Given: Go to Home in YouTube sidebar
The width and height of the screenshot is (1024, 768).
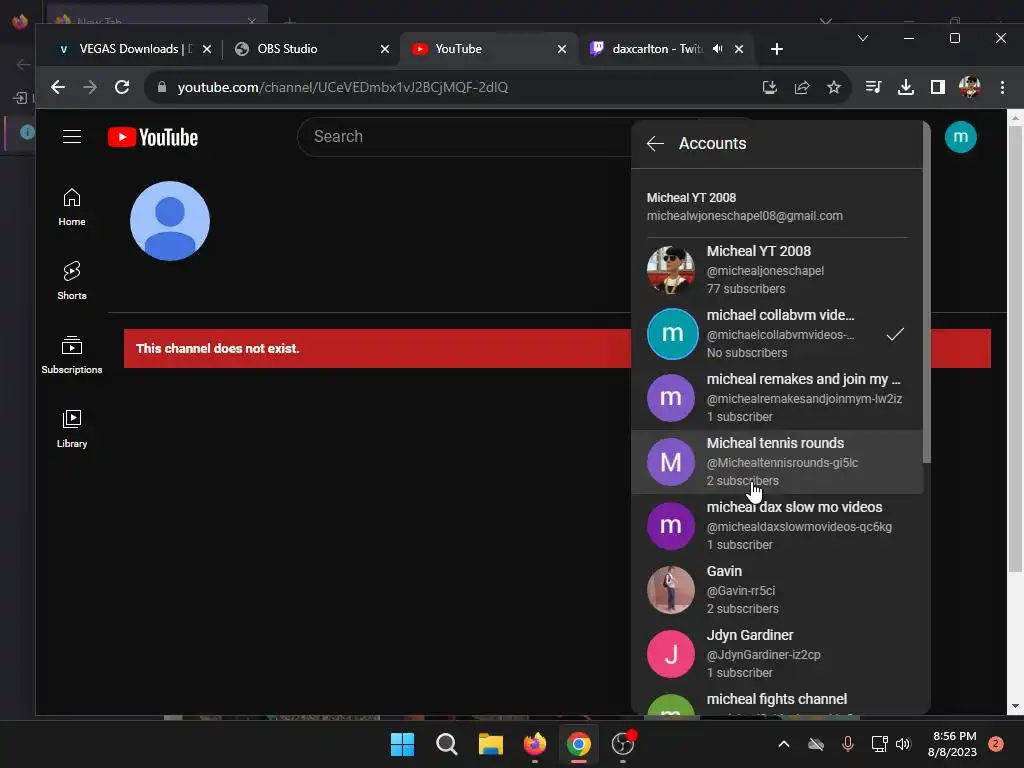Looking at the screenshot, I should pos(72,207).
